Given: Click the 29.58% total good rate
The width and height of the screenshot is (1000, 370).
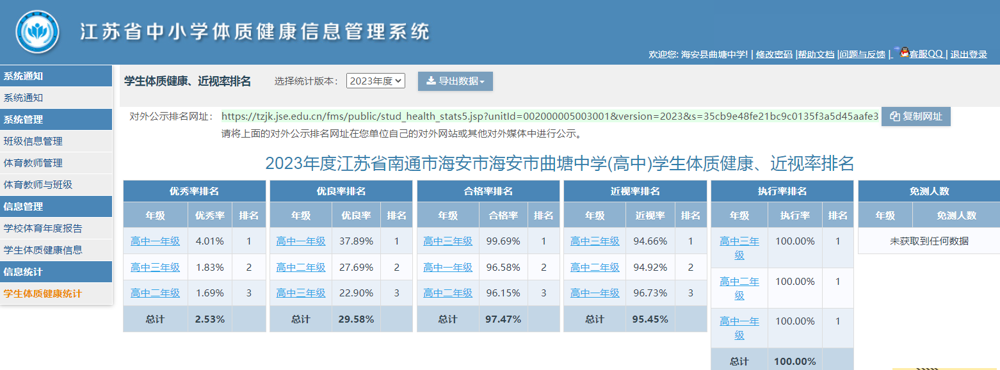Looking at the screenshot, I should 357,319.
